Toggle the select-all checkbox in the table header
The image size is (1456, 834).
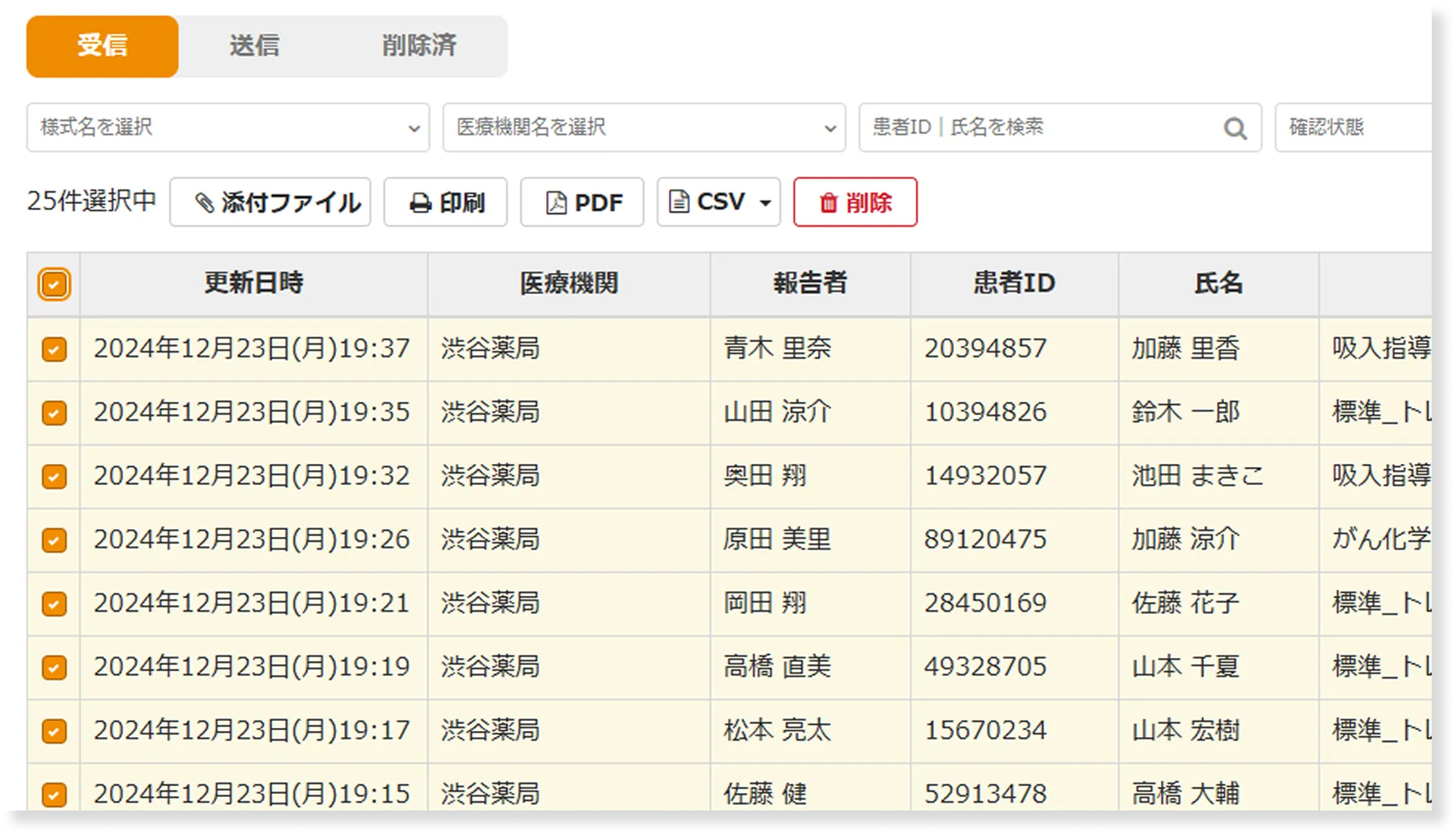click(54, 284)
